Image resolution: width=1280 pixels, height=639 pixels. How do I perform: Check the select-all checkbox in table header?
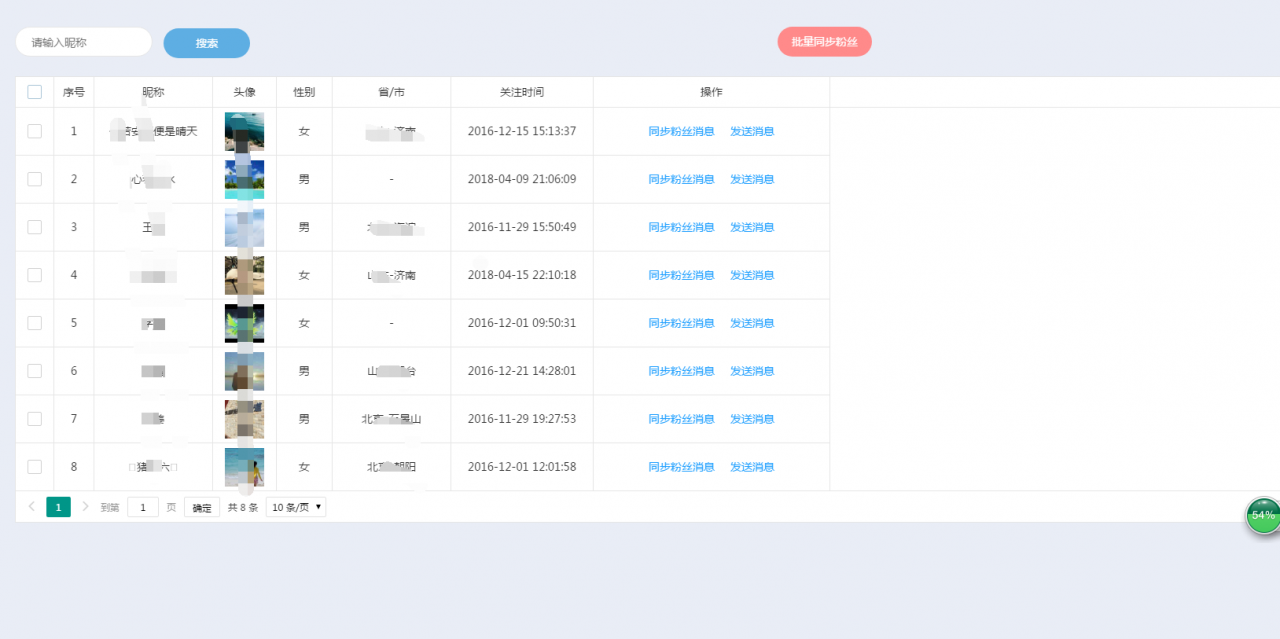click(x=34, y=91)
